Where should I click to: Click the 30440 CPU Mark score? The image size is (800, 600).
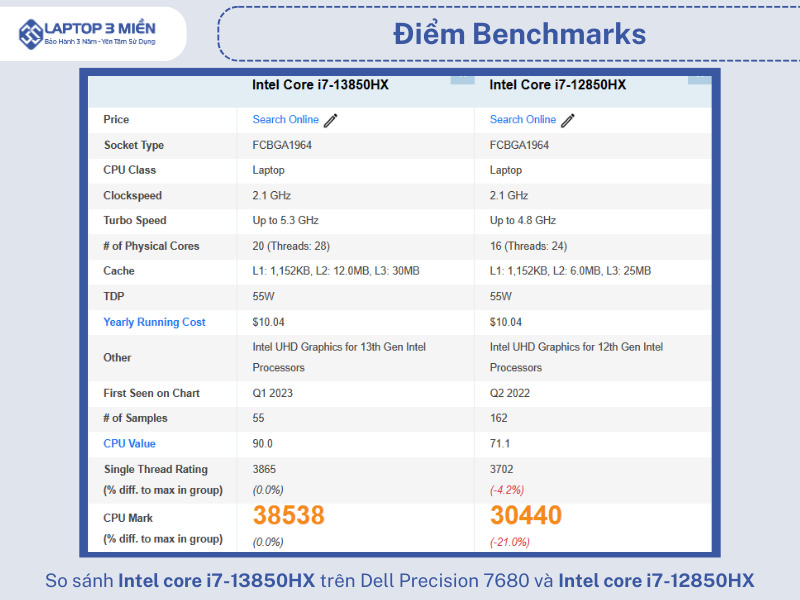[x=525, y=516]
